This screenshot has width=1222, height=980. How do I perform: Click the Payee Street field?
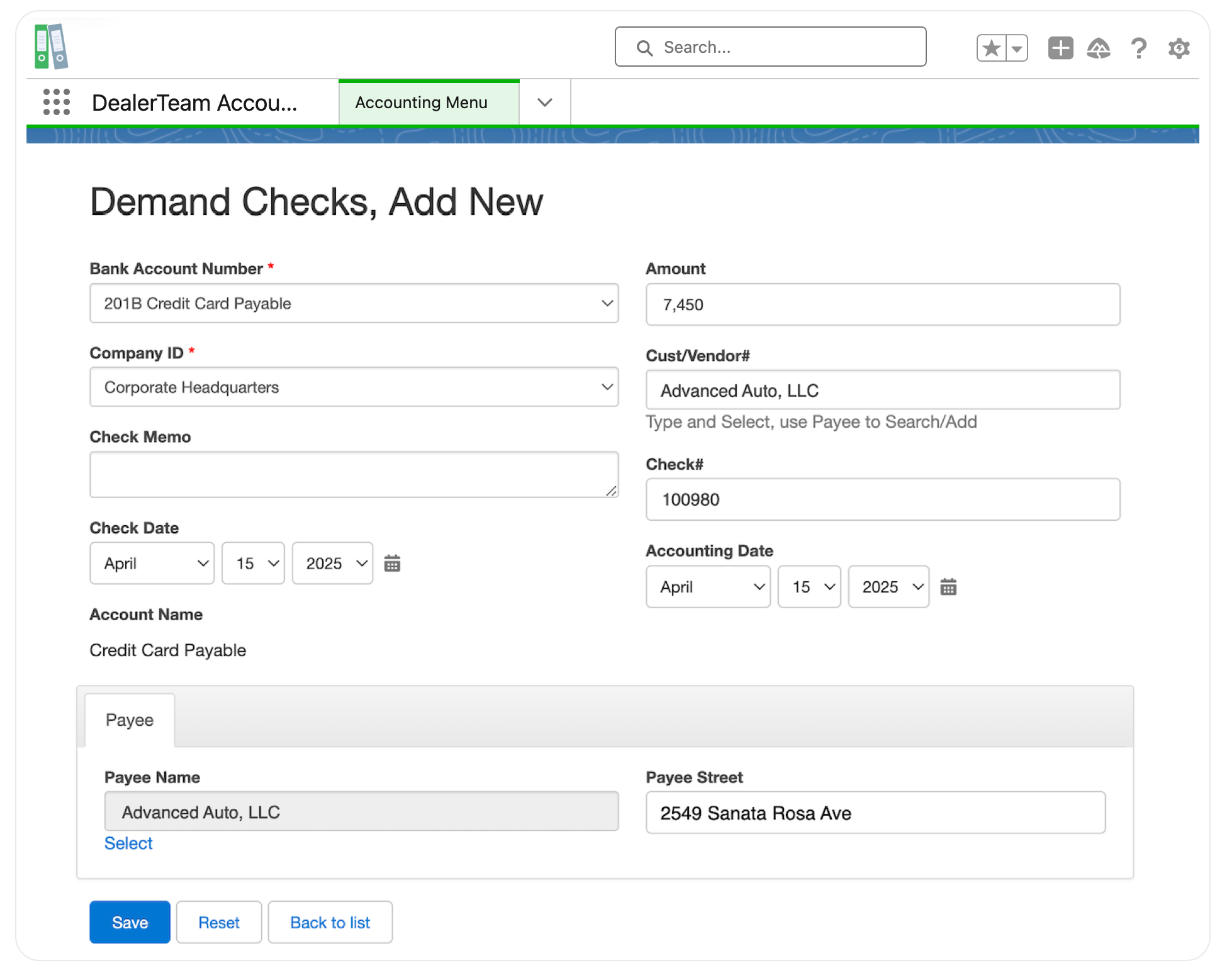pyautogui.click(x=875, y=813)
